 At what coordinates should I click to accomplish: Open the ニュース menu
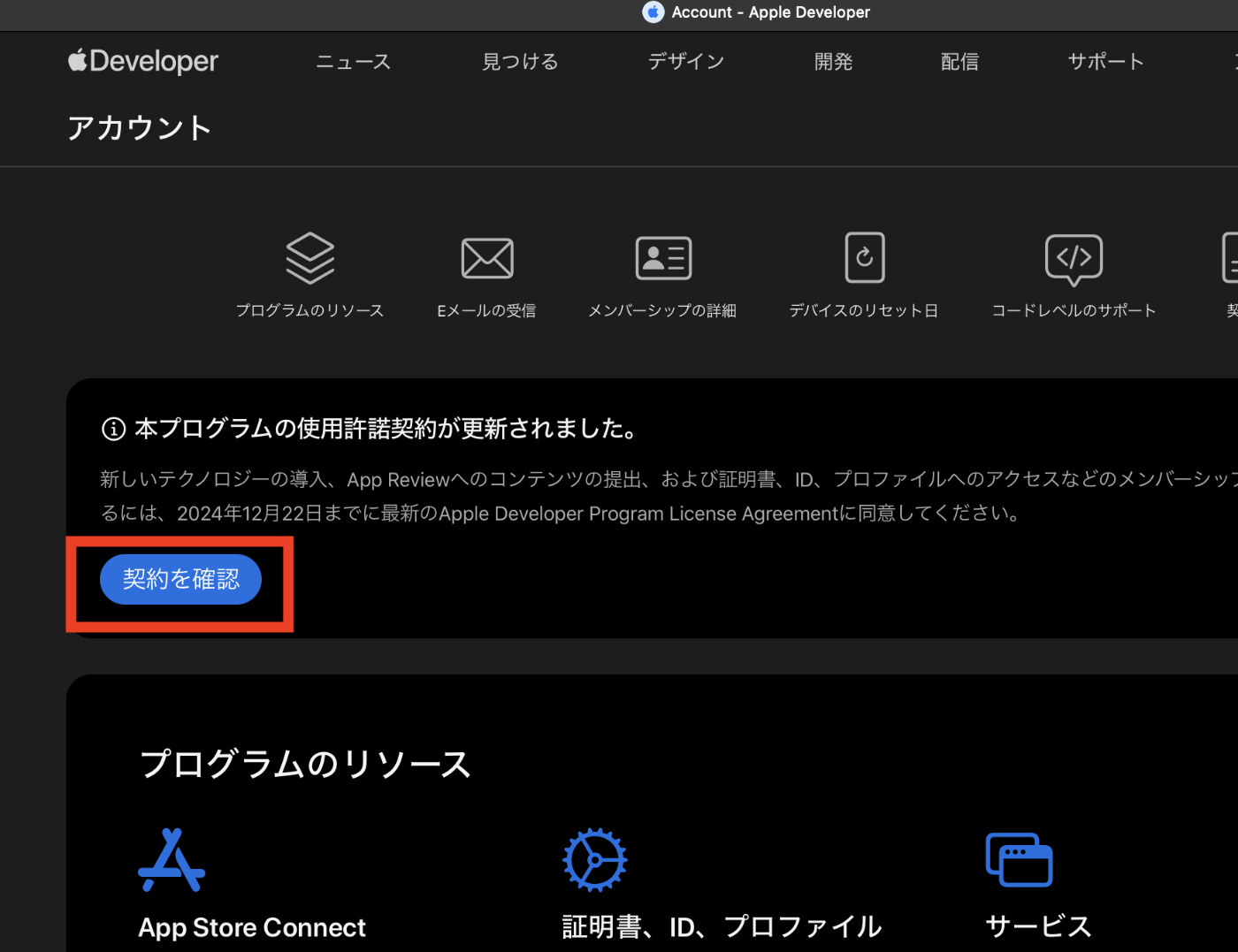click(x=354, y=62)
